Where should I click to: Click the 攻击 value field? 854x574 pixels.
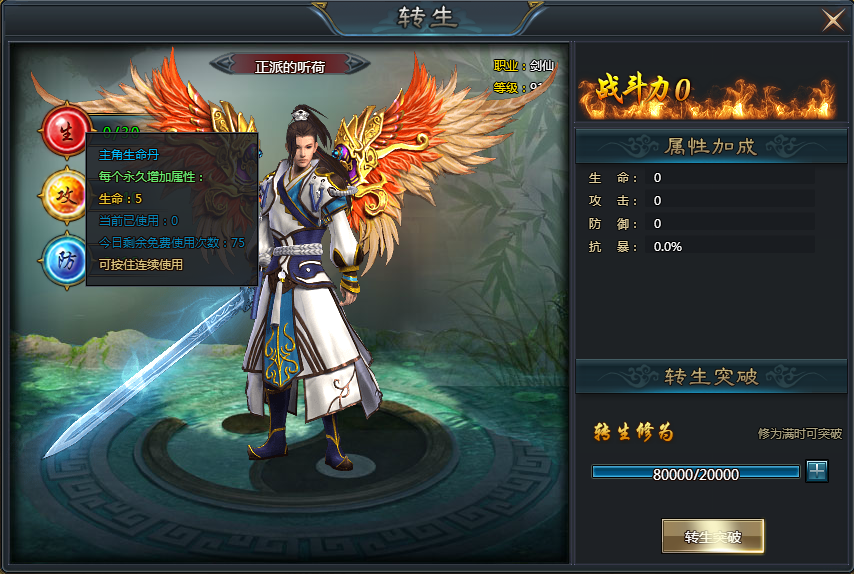coord(730,200)
